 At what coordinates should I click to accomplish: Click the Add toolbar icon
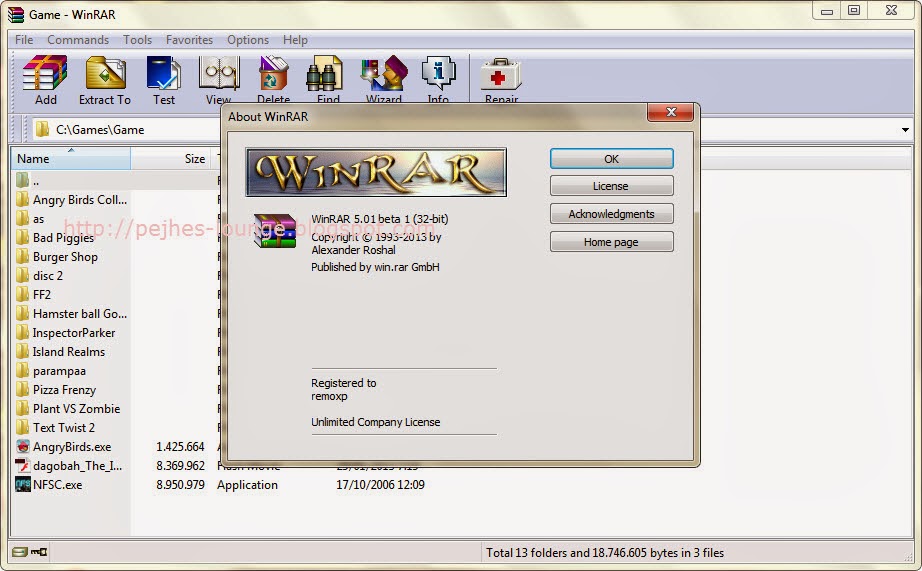(45, 73)
